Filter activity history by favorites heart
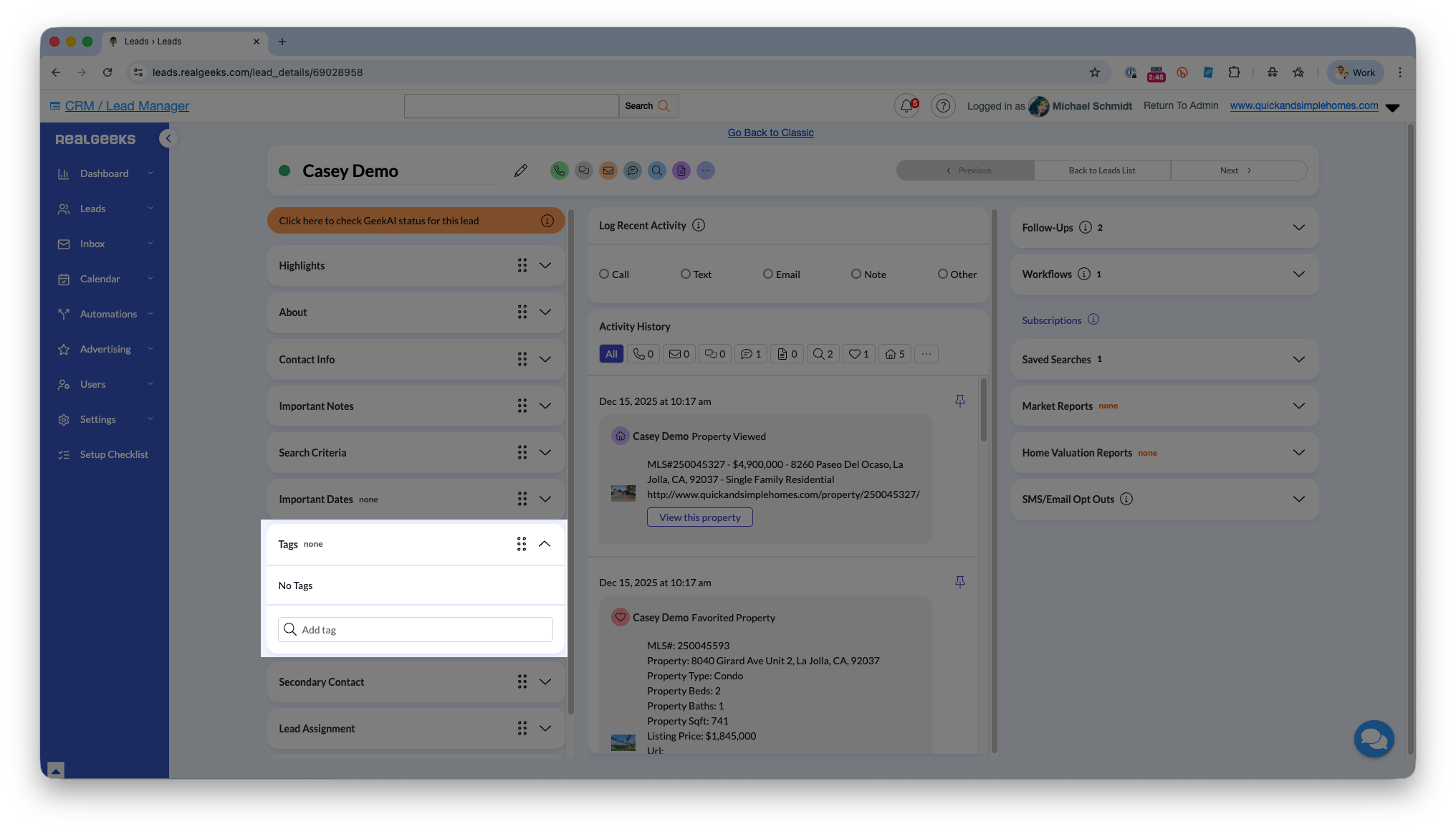The width and height of the screenshot is (1456, 832). (x=858, y=354)
